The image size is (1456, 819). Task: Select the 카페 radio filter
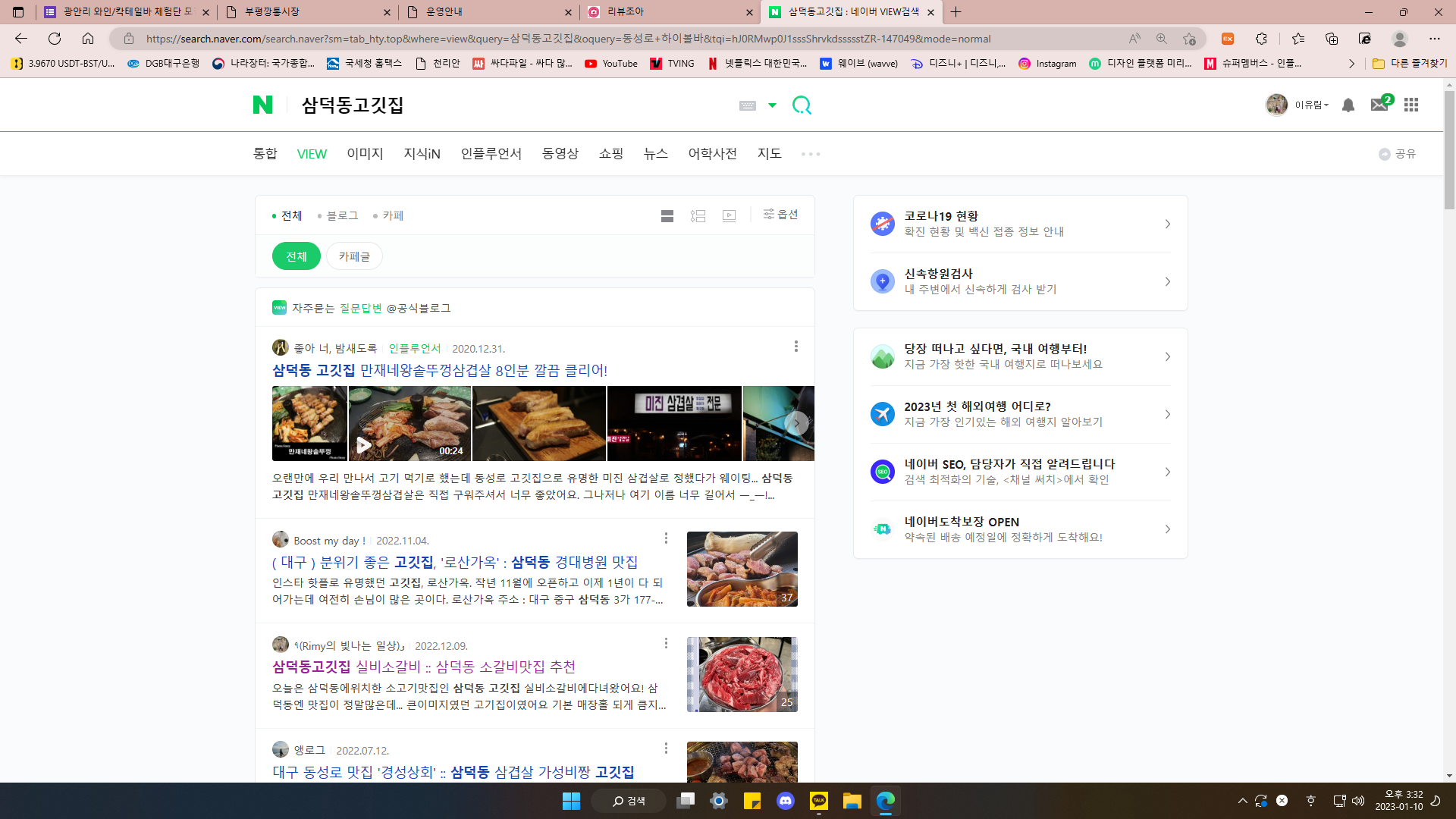[x=388, y=215]
